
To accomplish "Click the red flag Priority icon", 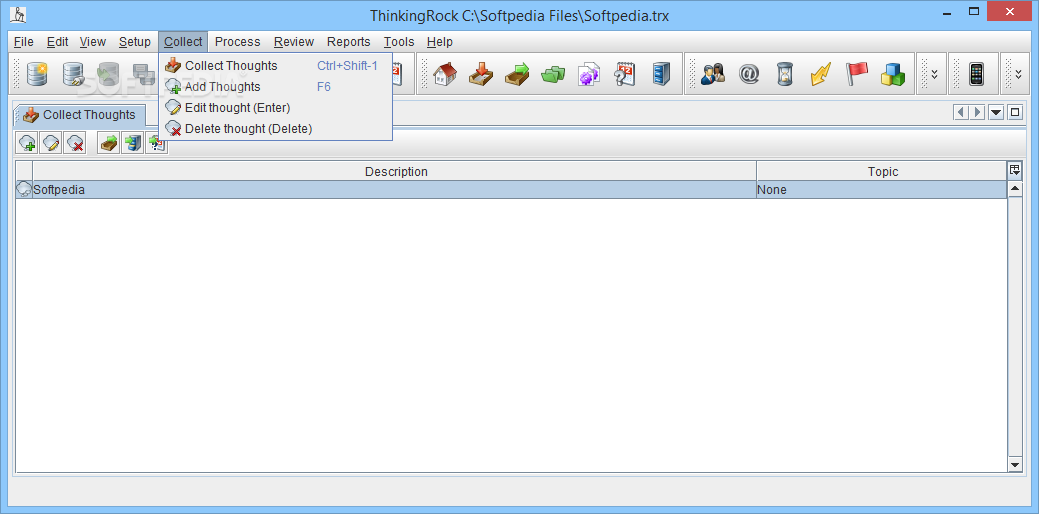I will pos(856,74).
